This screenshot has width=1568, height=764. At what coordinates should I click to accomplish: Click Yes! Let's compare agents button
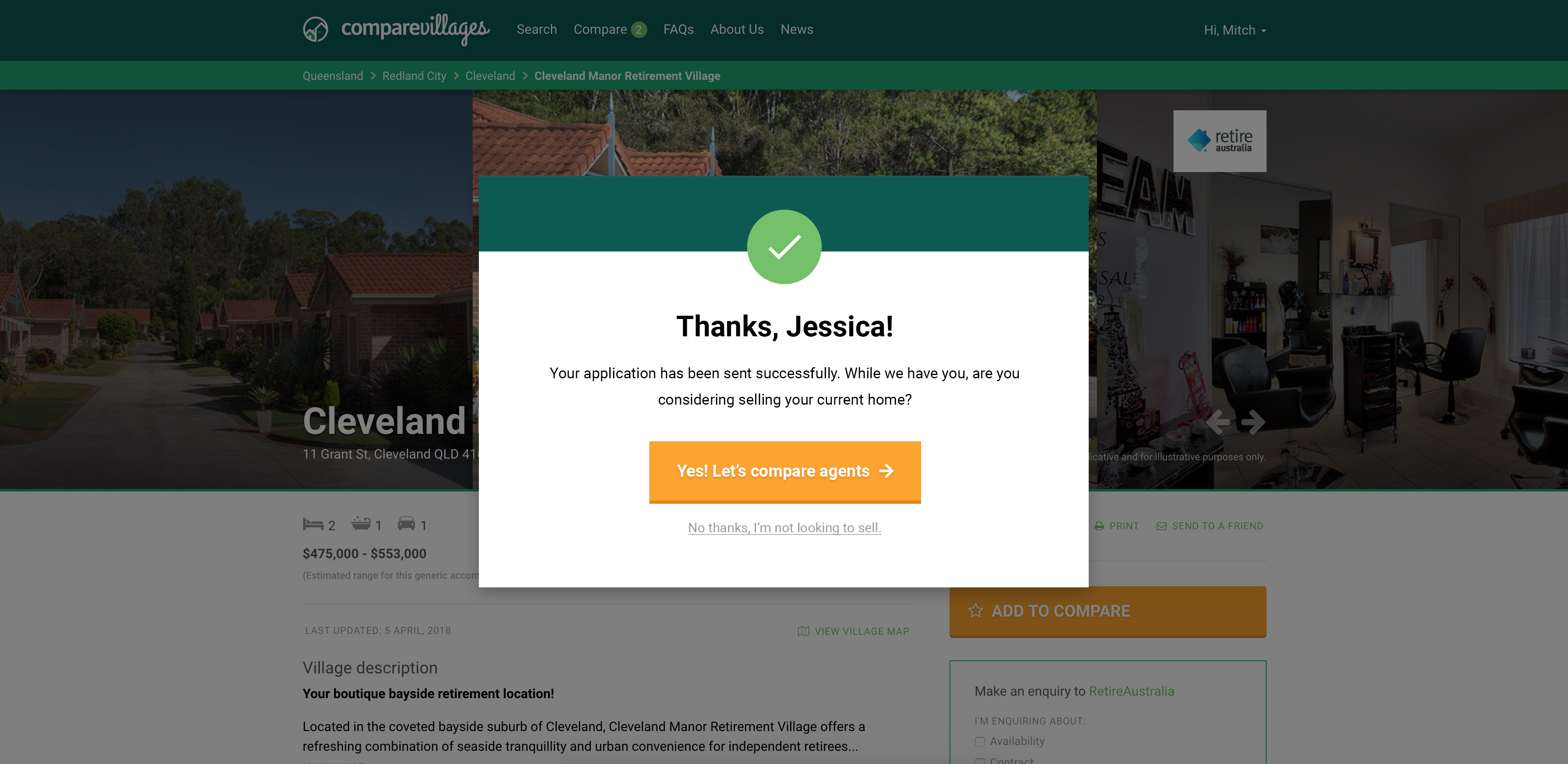(784, 471)
